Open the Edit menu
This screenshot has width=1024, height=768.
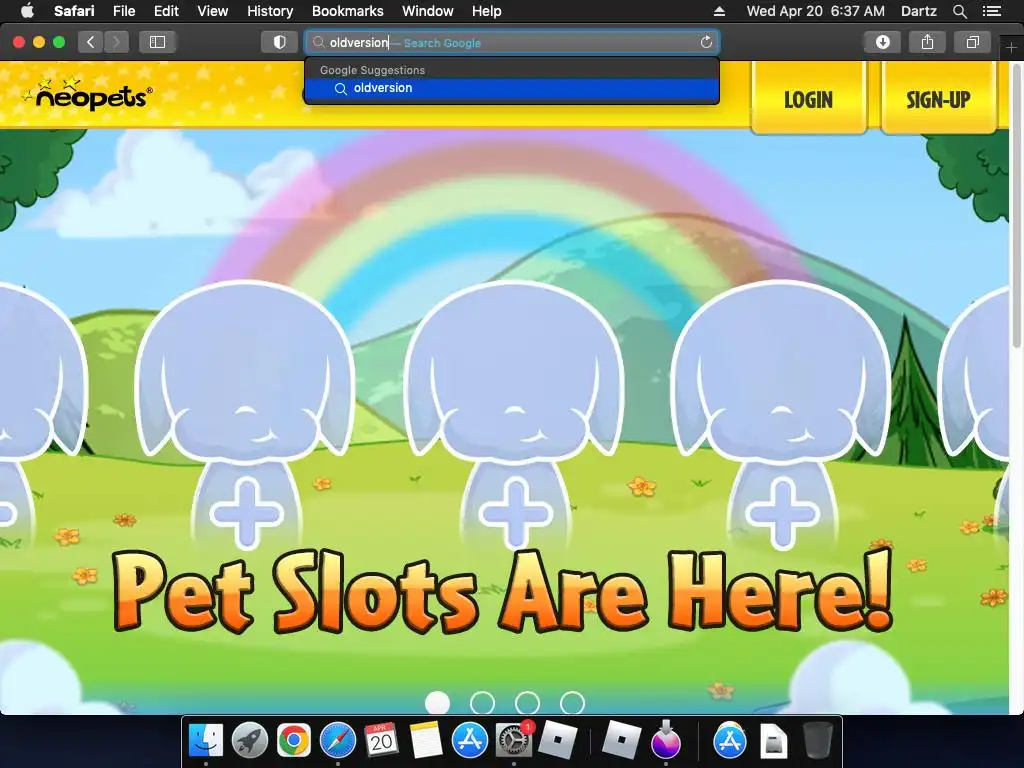[166, 11]
